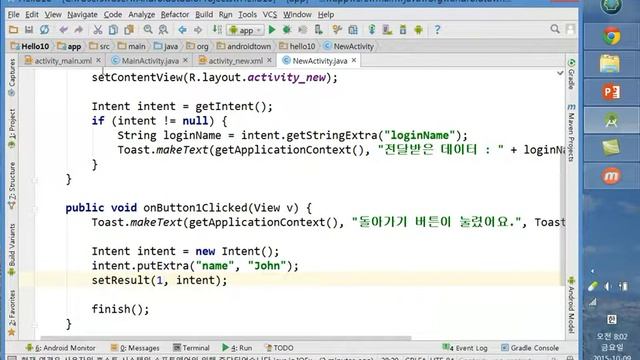Place cursor on the finish(); line
This screenshot has height=360, width=640.
[x=121, y=309]
